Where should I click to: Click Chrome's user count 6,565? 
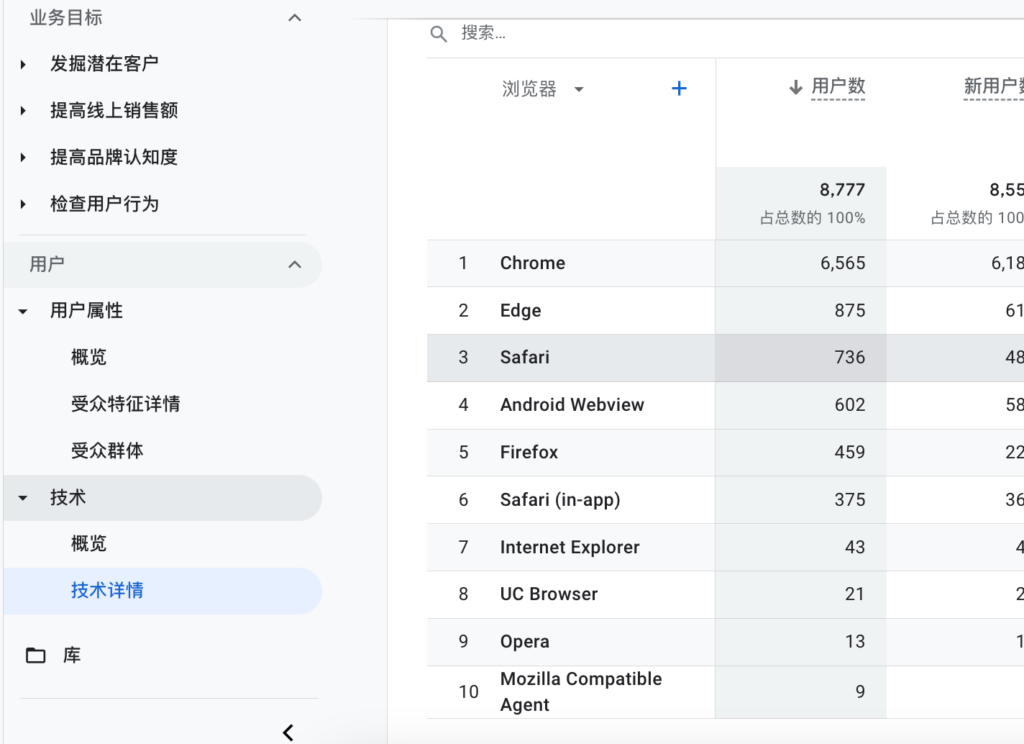842,263
